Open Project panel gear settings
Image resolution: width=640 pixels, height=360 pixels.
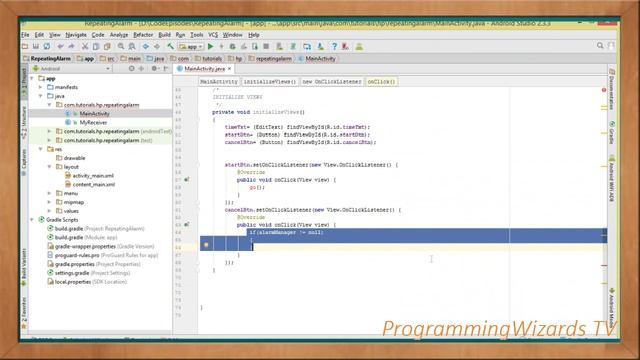[x=154, y=69]
